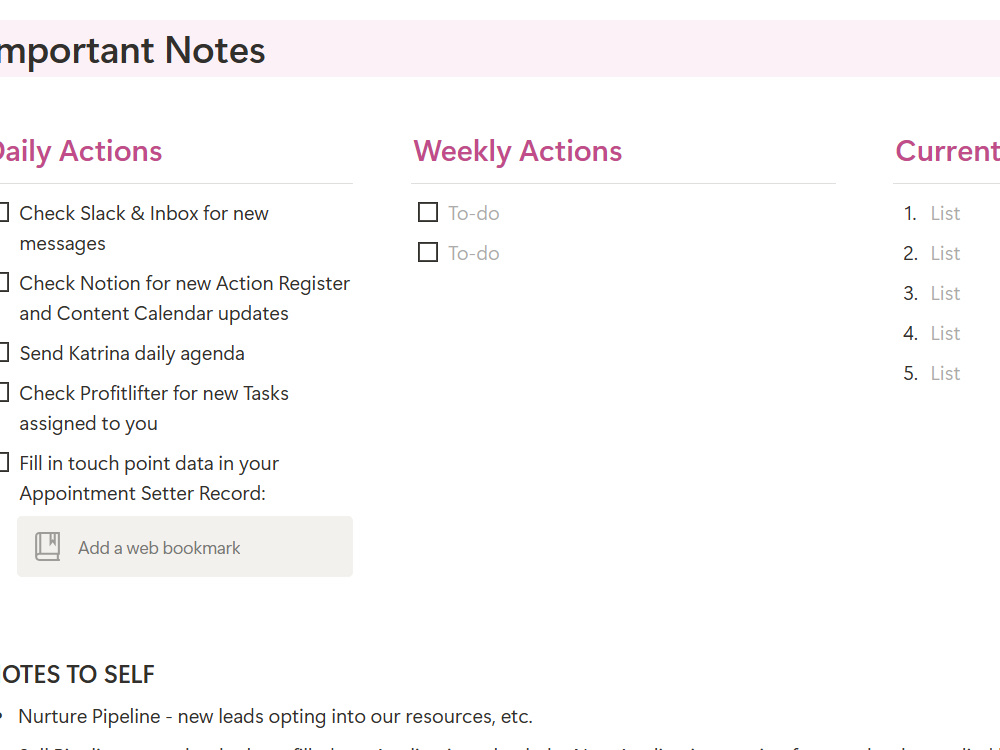Tick the Check Profitlifter for new Tasks checkbox
The image size is (1000, 750).
[3, 393]
